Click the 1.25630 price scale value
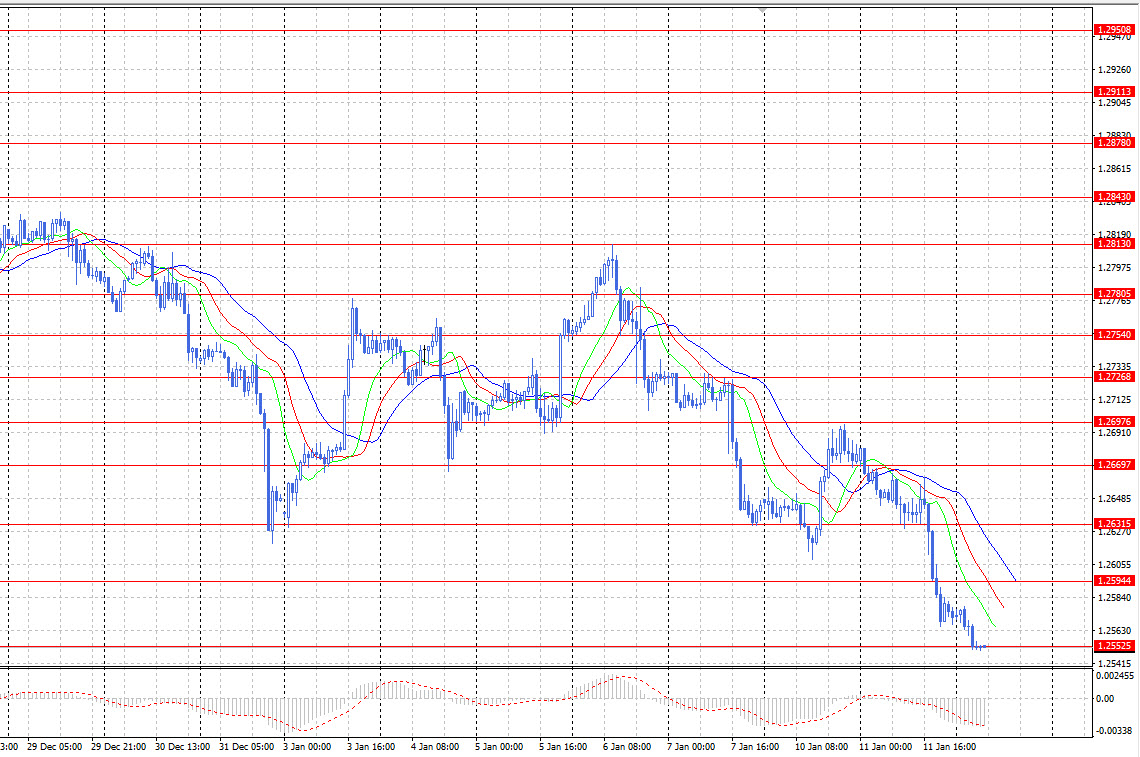This screenshot has width=1140, height=757. point(1115,630)
